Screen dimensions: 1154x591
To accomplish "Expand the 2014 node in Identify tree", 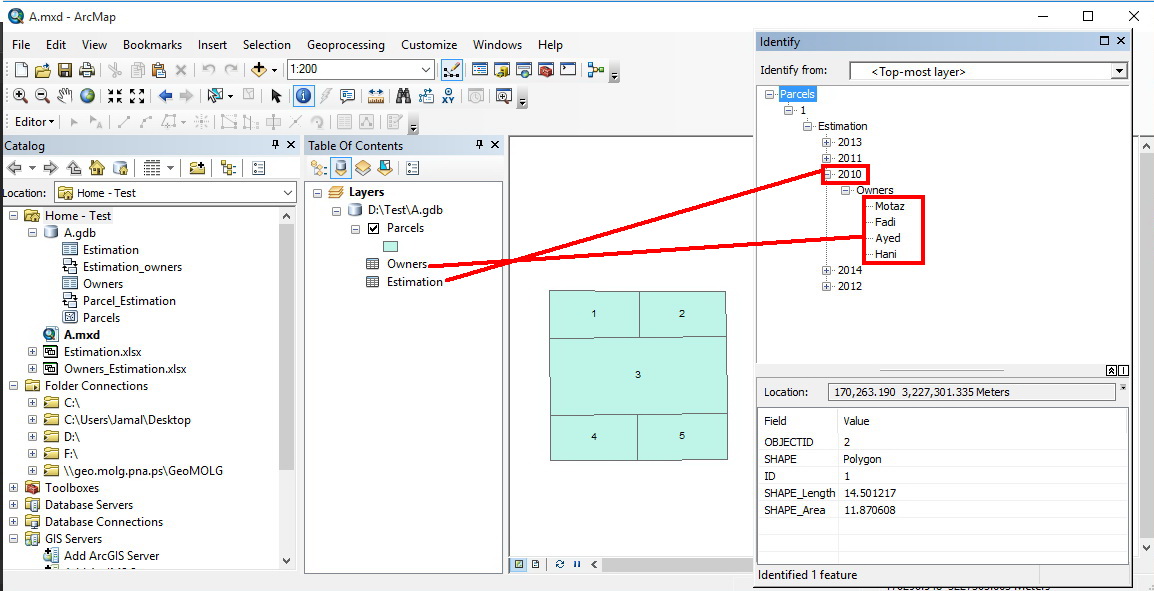I will [826, 270].
